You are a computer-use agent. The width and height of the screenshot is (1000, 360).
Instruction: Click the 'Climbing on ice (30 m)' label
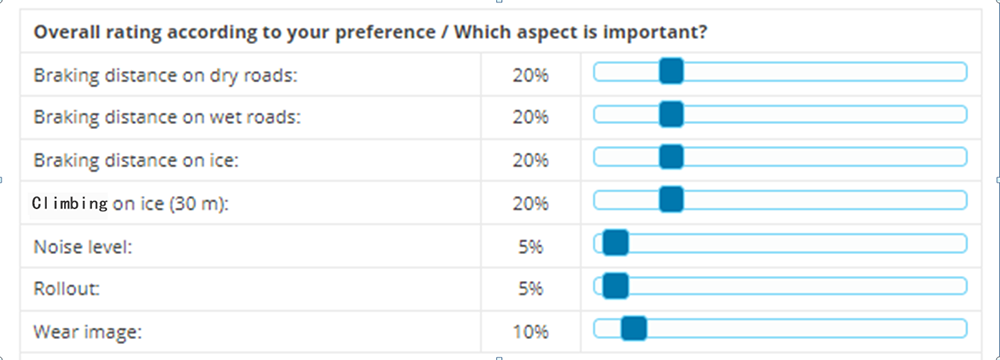[131, 204]
